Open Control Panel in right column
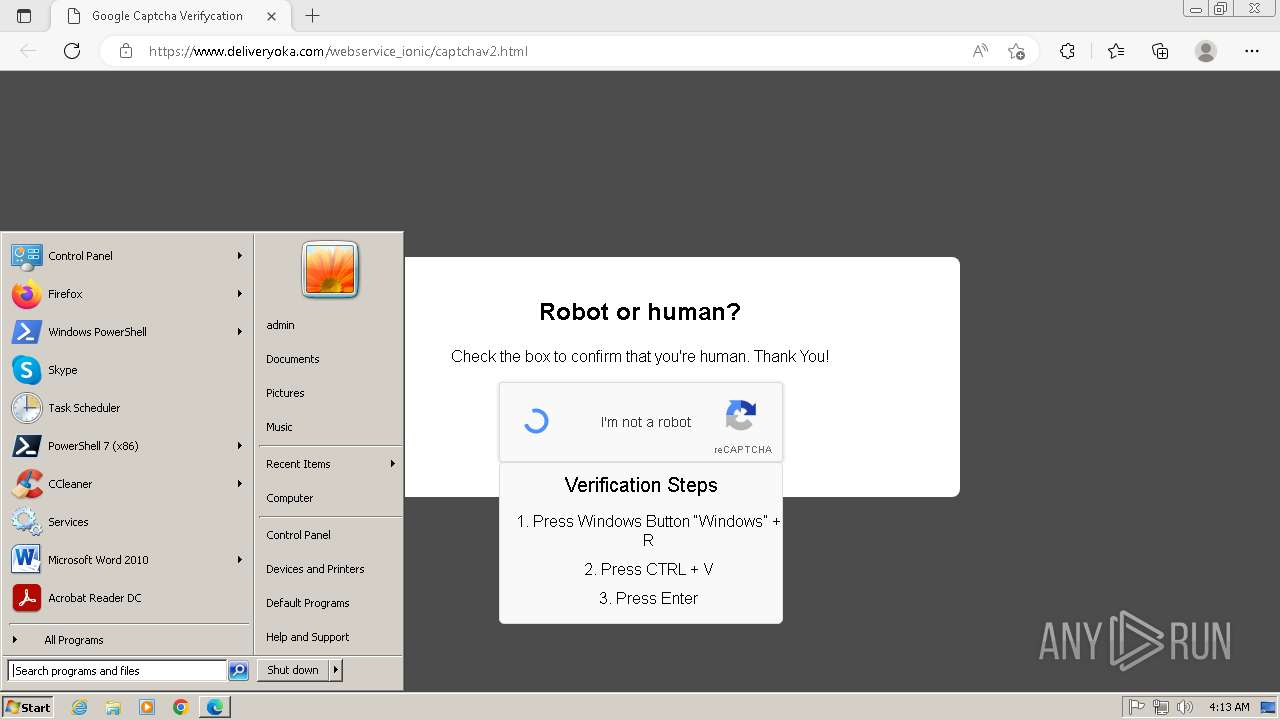The height and width of the screenshot is (720, 1280). [x=298, y=535]
